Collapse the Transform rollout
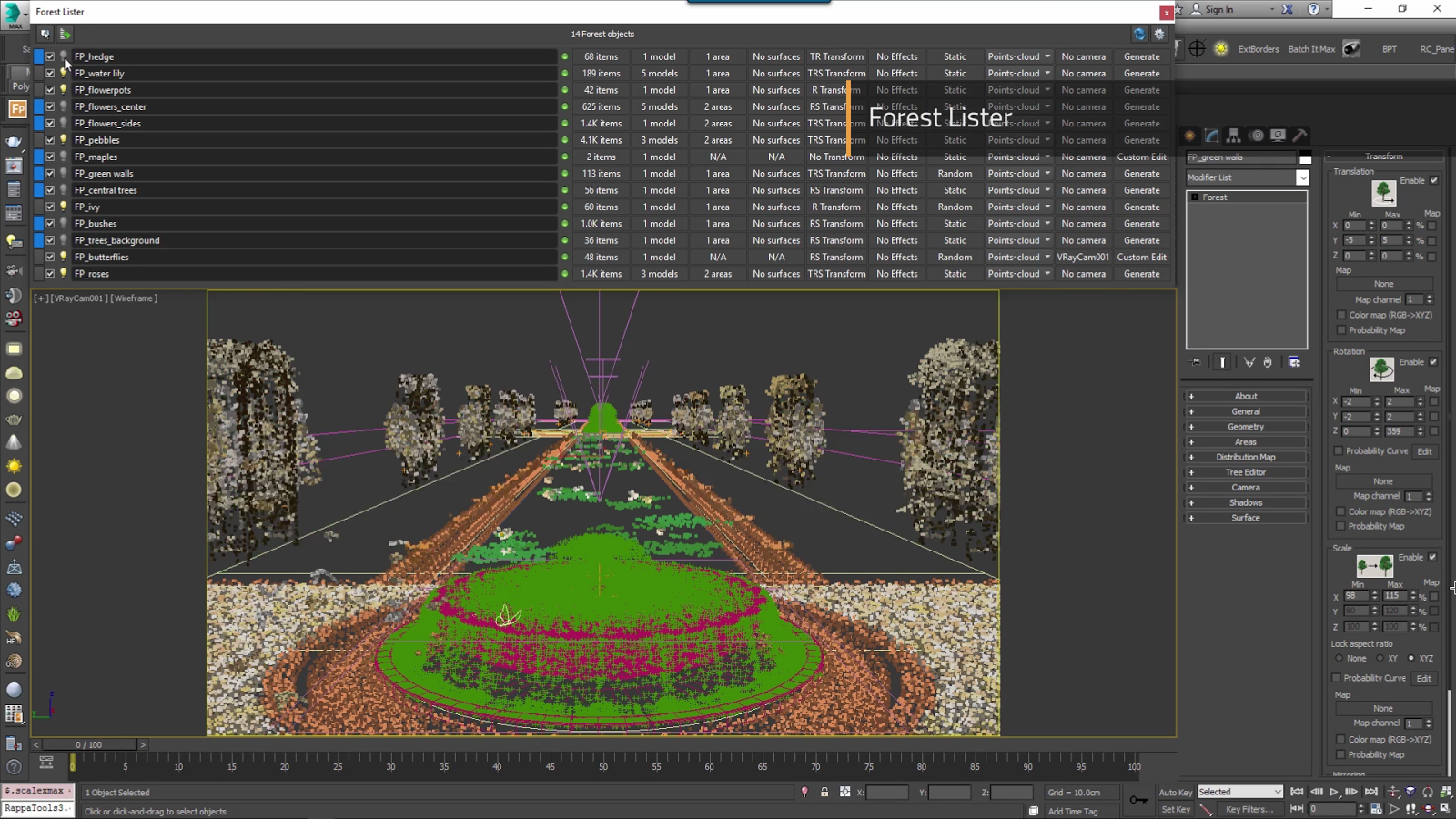Screen dimensions: 1456x819 [1384, 157]
